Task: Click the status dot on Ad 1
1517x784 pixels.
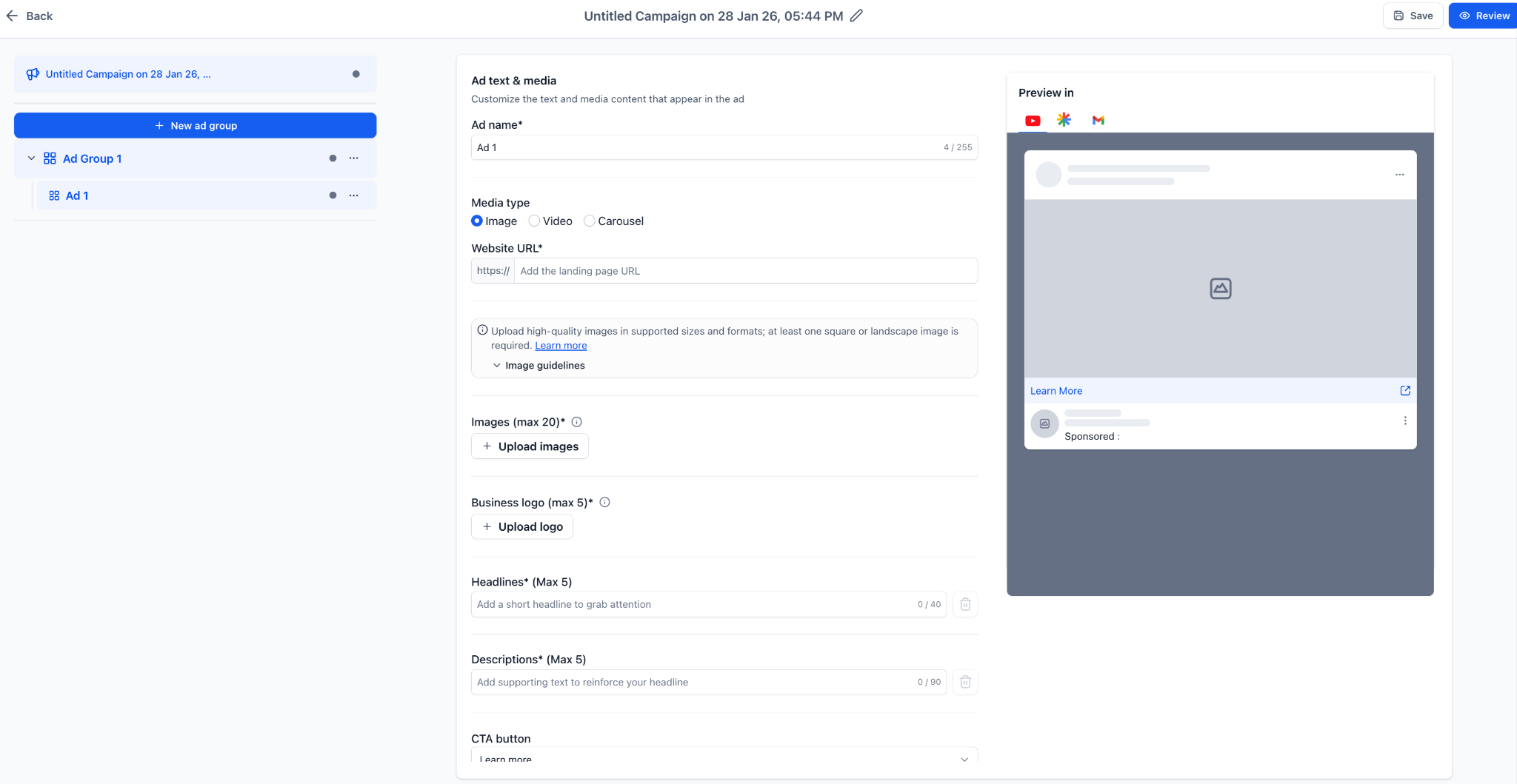Action: tap(333, 195)
